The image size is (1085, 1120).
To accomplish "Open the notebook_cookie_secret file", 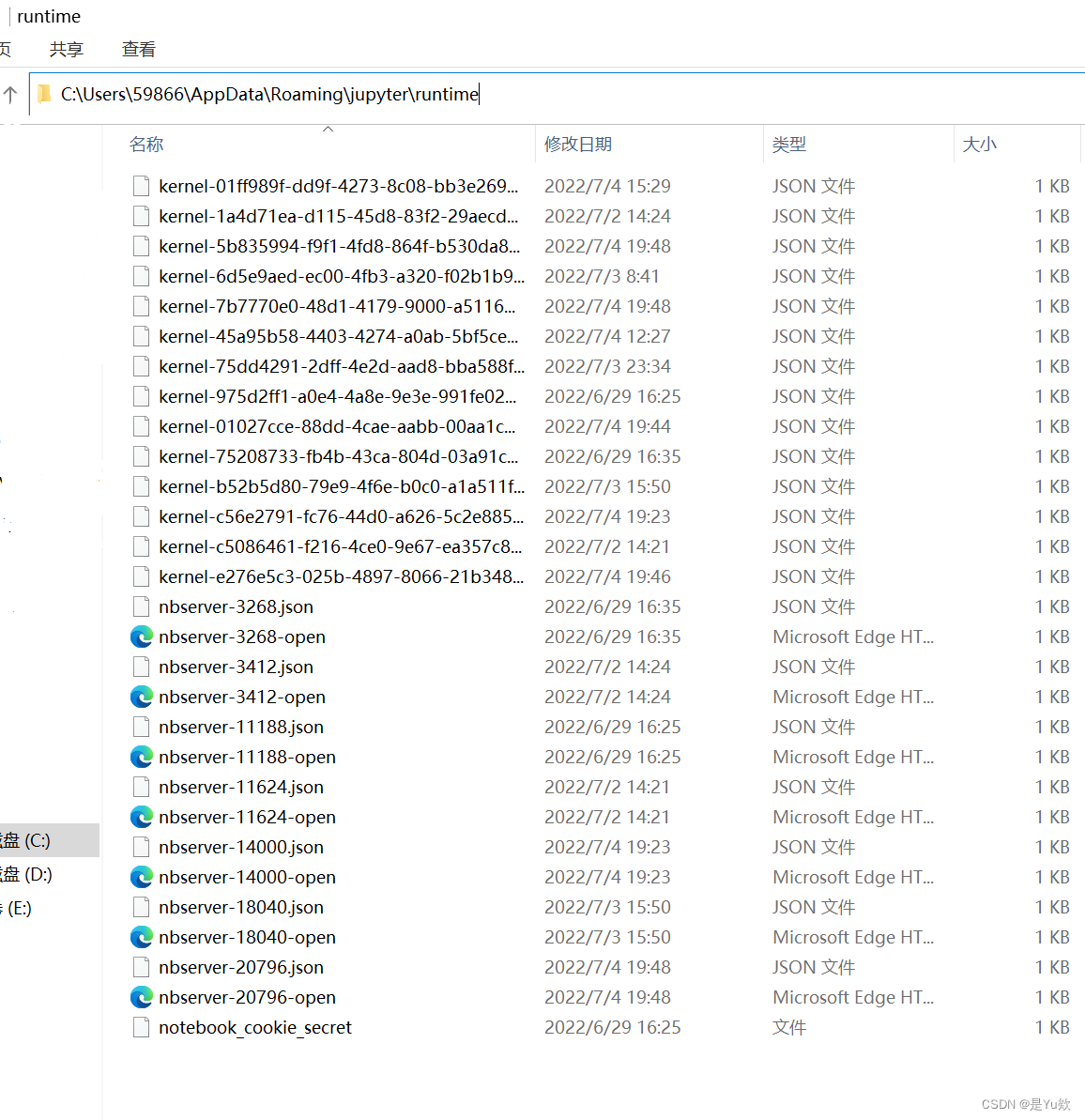I will (254, 1027).
